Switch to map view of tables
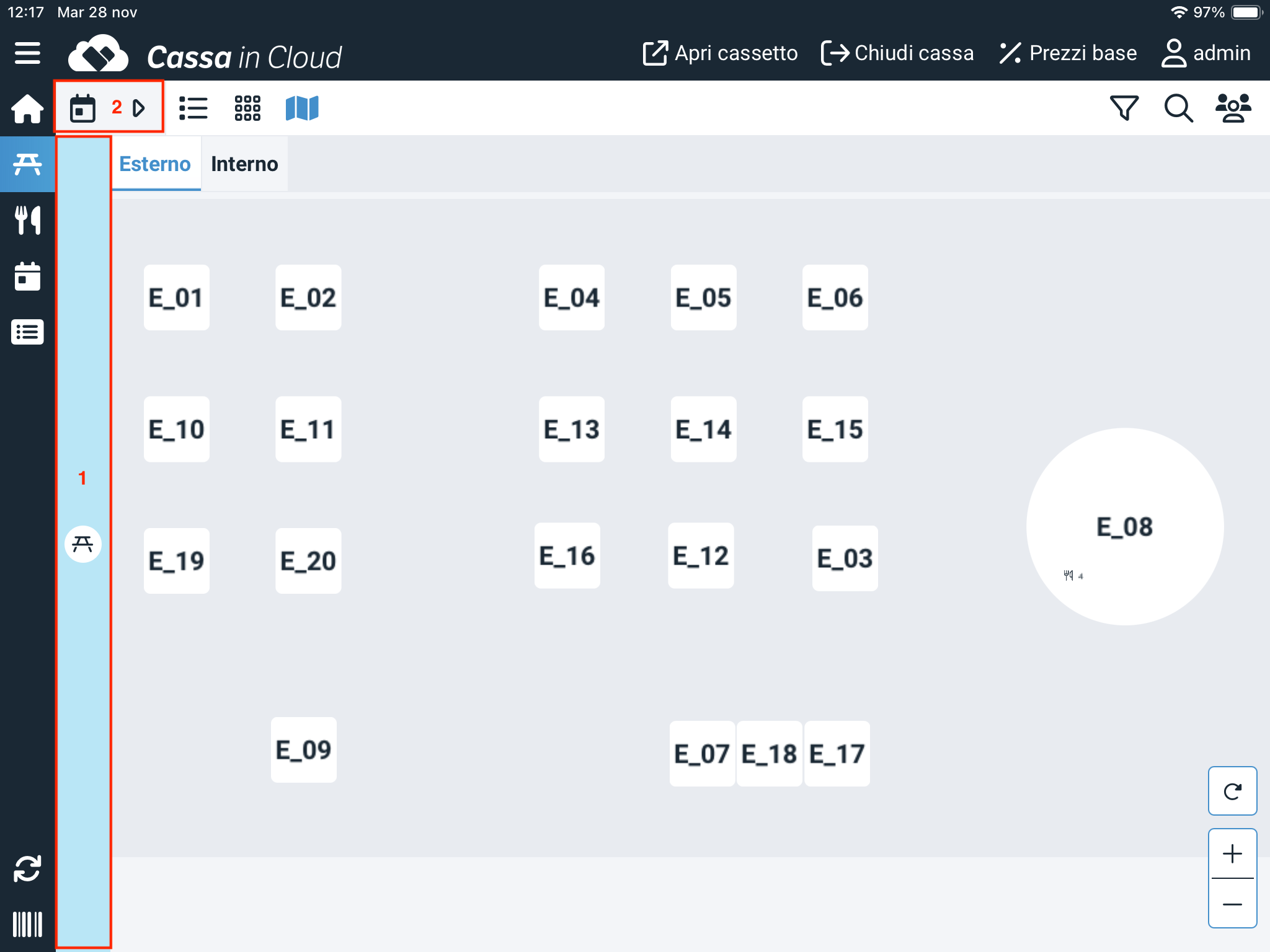 click(x=302, y=108)
